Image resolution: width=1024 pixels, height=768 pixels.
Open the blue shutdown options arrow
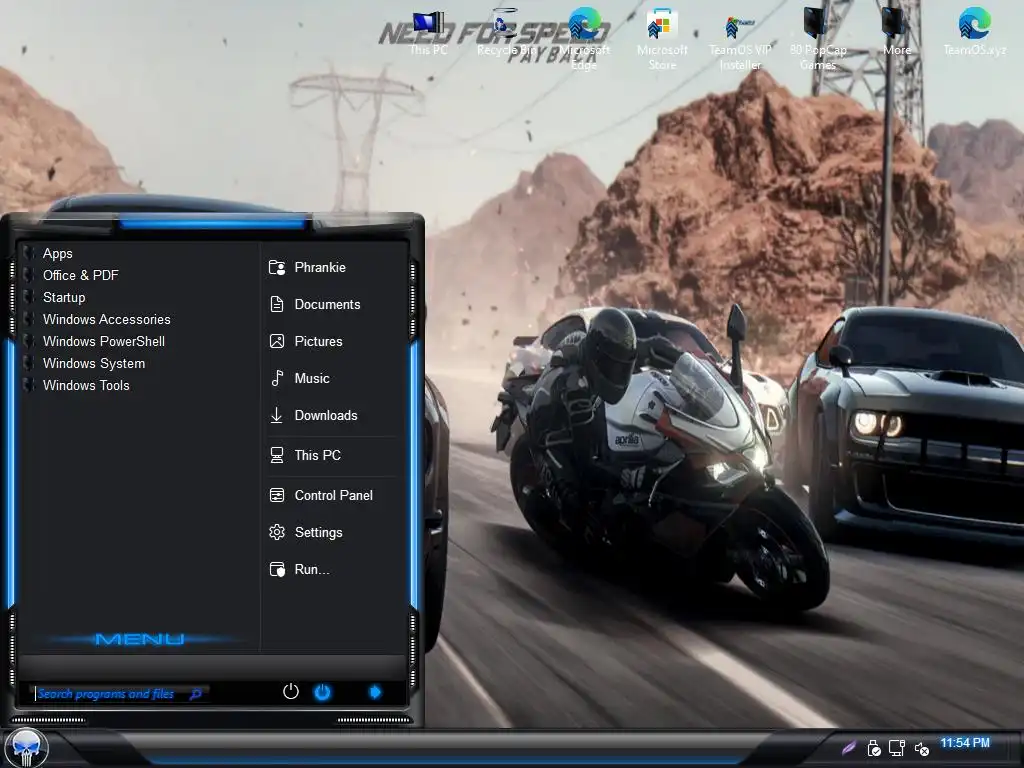point(375,692)
